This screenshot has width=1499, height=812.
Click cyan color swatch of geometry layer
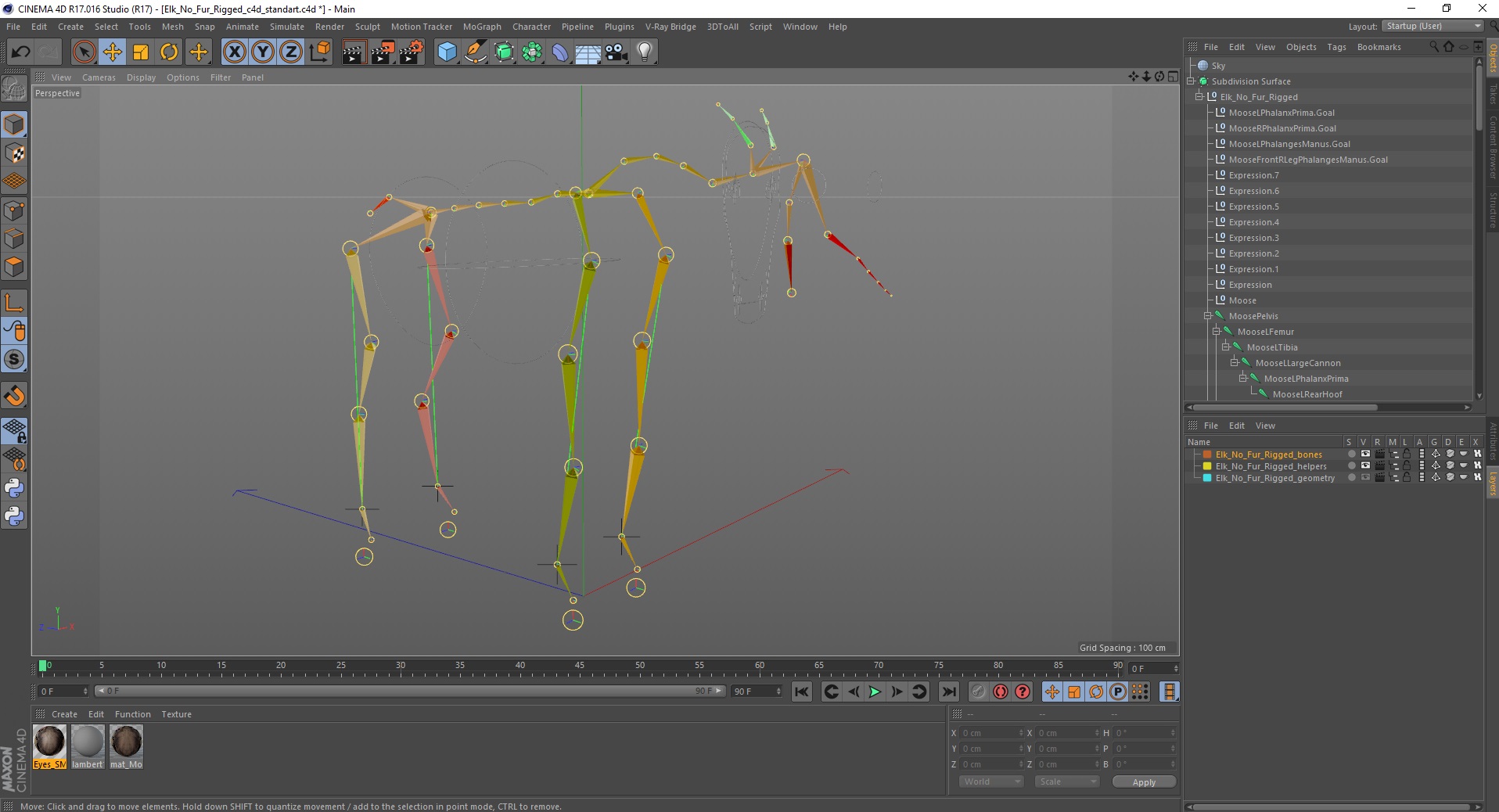pyautogui.click(x=1207, y=478)
